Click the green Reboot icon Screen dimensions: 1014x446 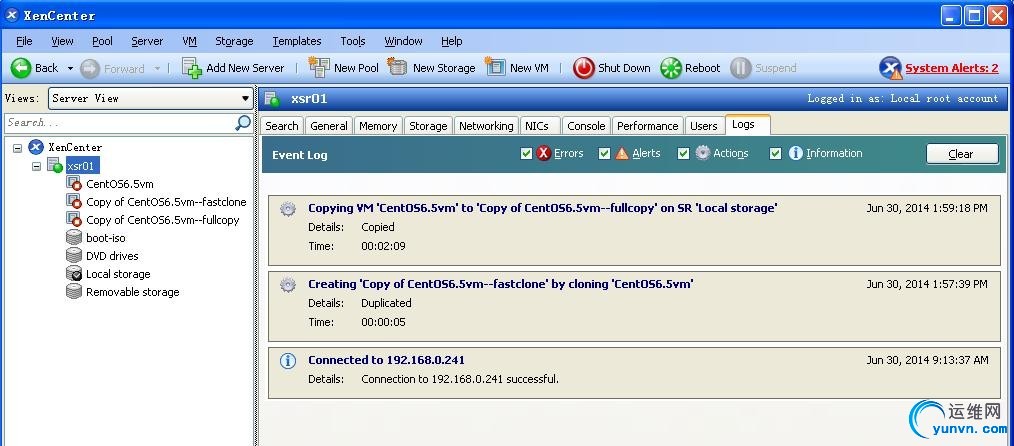click(x=671, y=68)
